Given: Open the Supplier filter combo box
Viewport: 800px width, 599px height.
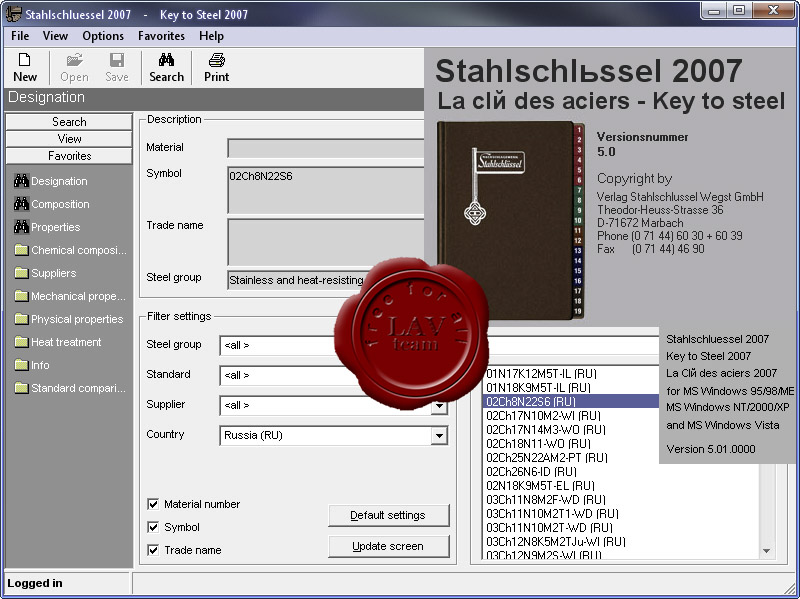Looking at the screenshot, I should pos(334,406).
